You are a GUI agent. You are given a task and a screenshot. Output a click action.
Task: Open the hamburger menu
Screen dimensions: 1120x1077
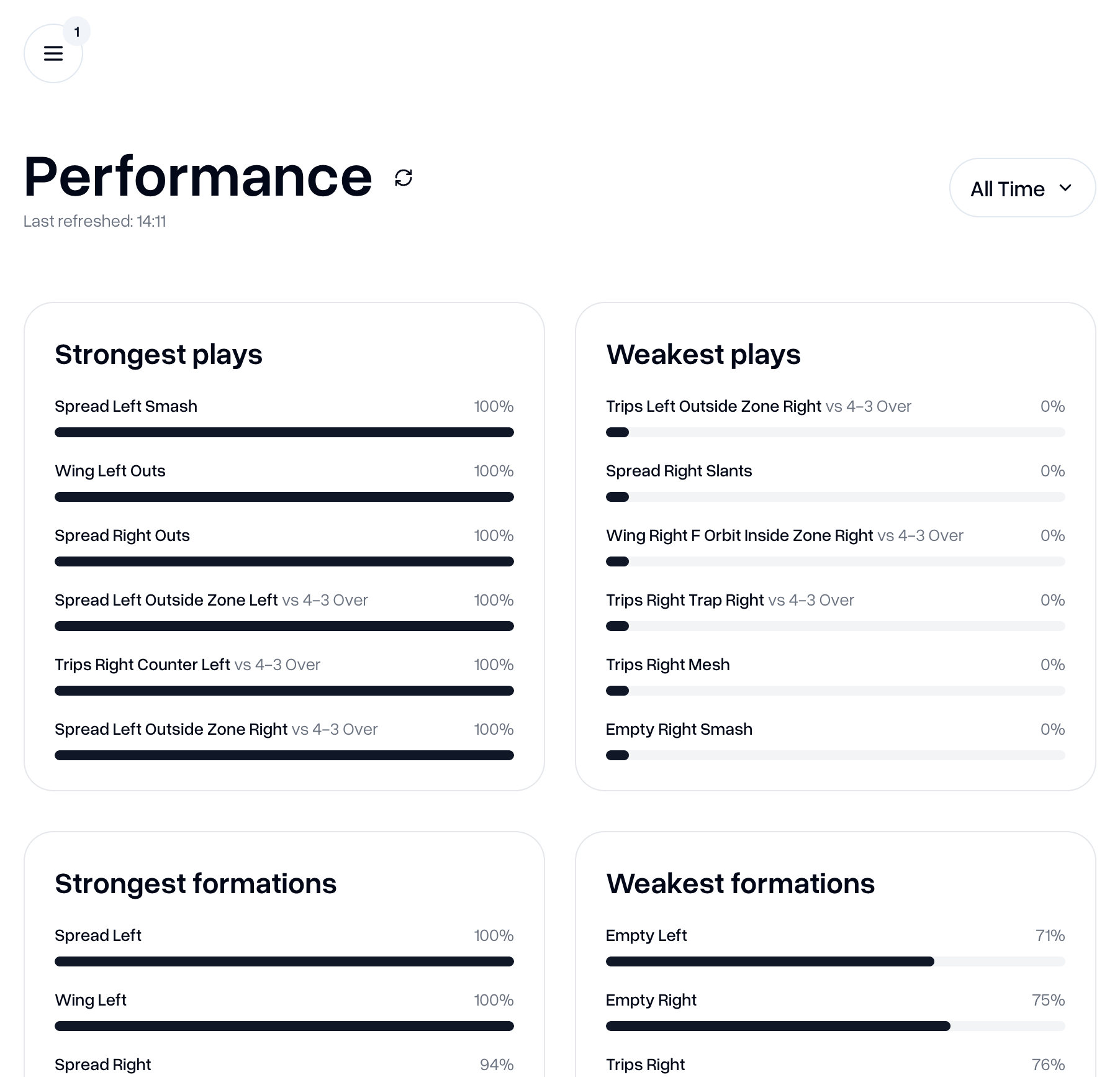53,54
